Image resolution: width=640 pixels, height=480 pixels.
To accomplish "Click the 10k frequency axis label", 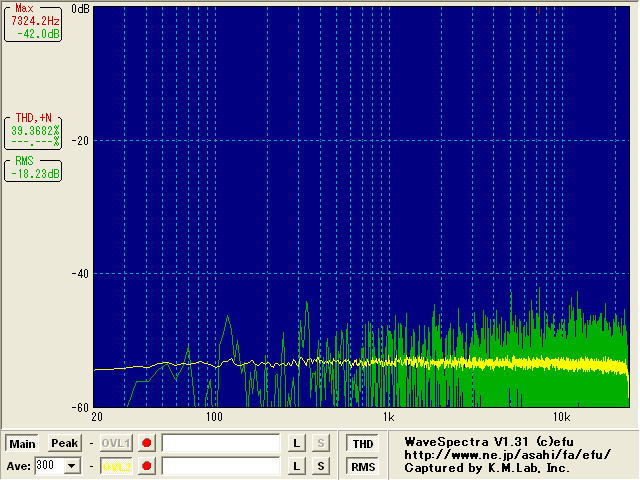I will click(x=562, y=417).
